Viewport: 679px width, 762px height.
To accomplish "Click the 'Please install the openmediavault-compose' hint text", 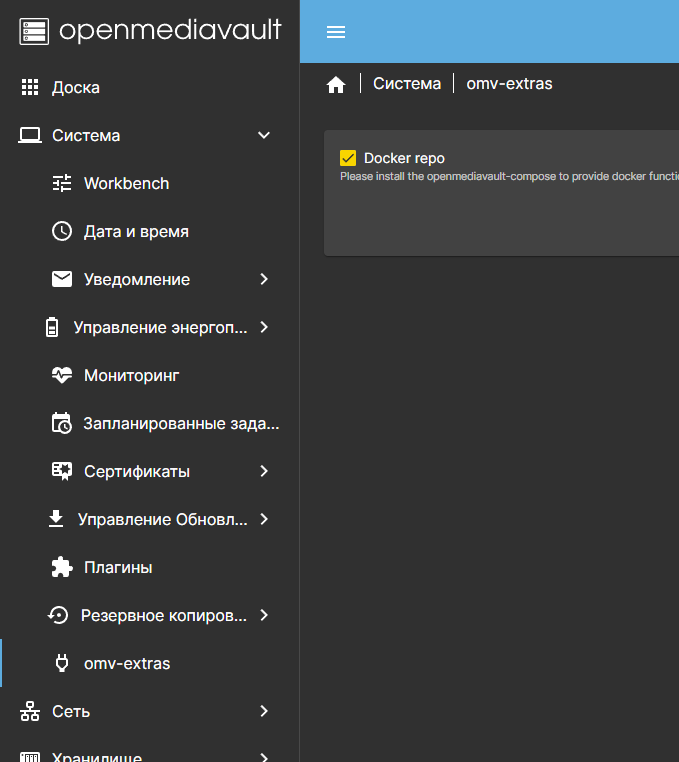I will [x=509, y=176].
